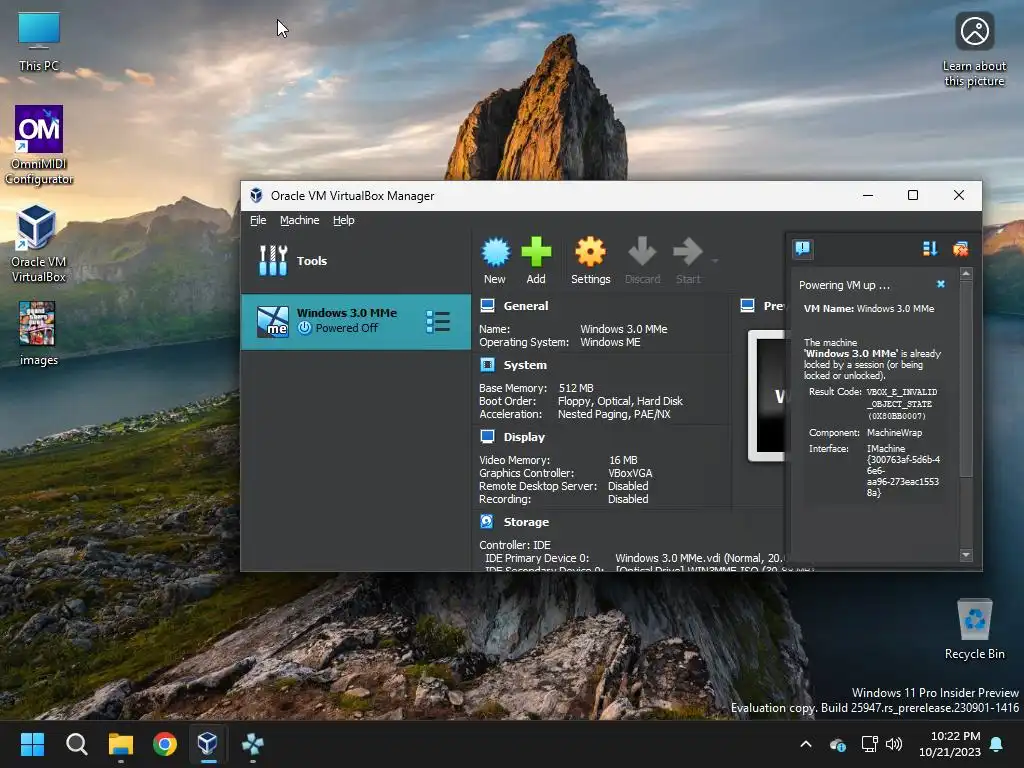1024x768 pixels.
Task: Click the VM preview thumbnail
Action: [767, 396]
